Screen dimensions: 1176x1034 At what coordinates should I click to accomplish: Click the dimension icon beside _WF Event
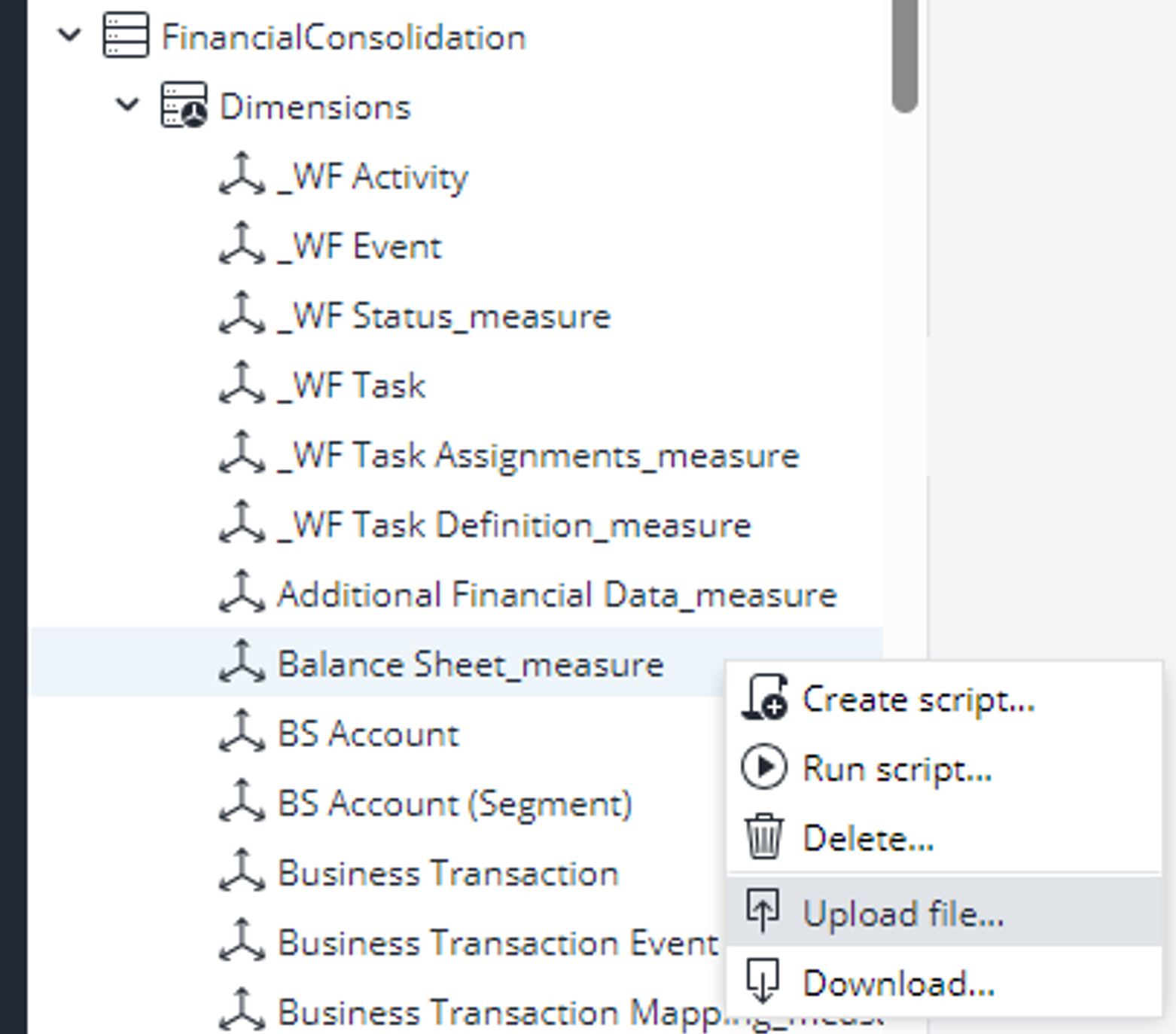pos(242,245)
